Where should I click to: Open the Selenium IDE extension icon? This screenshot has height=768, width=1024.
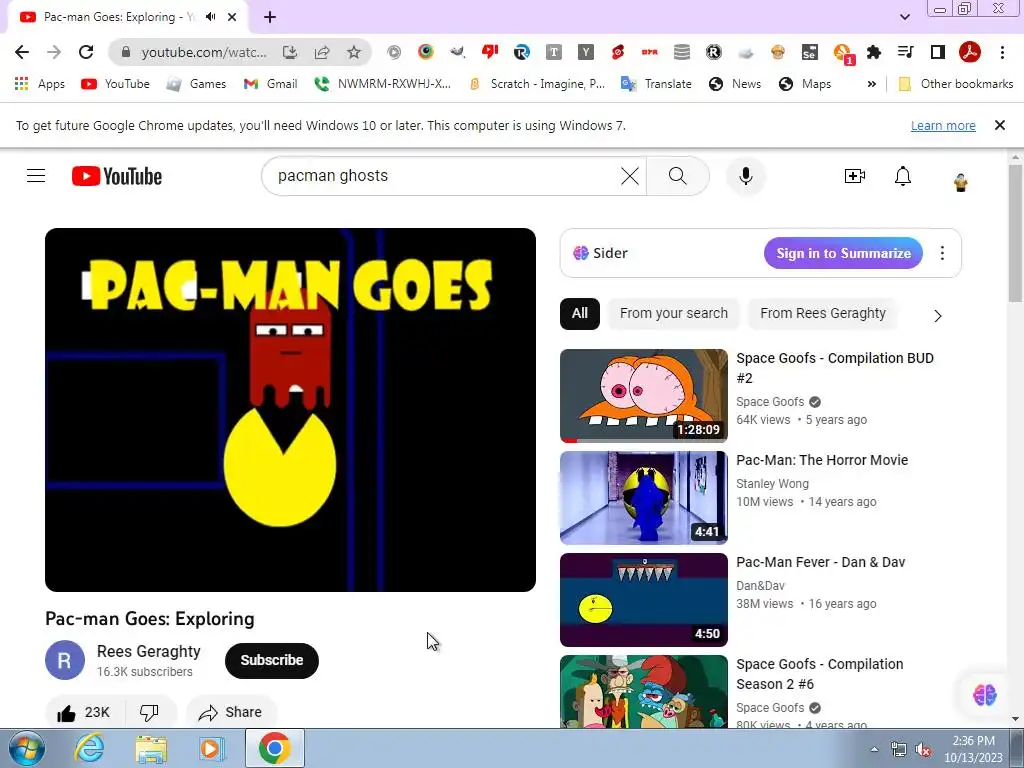click(x=809, y=52)
